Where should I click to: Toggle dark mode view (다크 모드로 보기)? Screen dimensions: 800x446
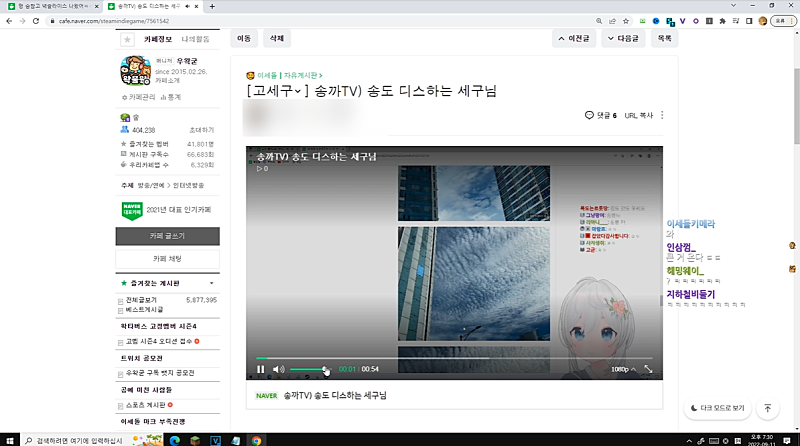[718, 408]
